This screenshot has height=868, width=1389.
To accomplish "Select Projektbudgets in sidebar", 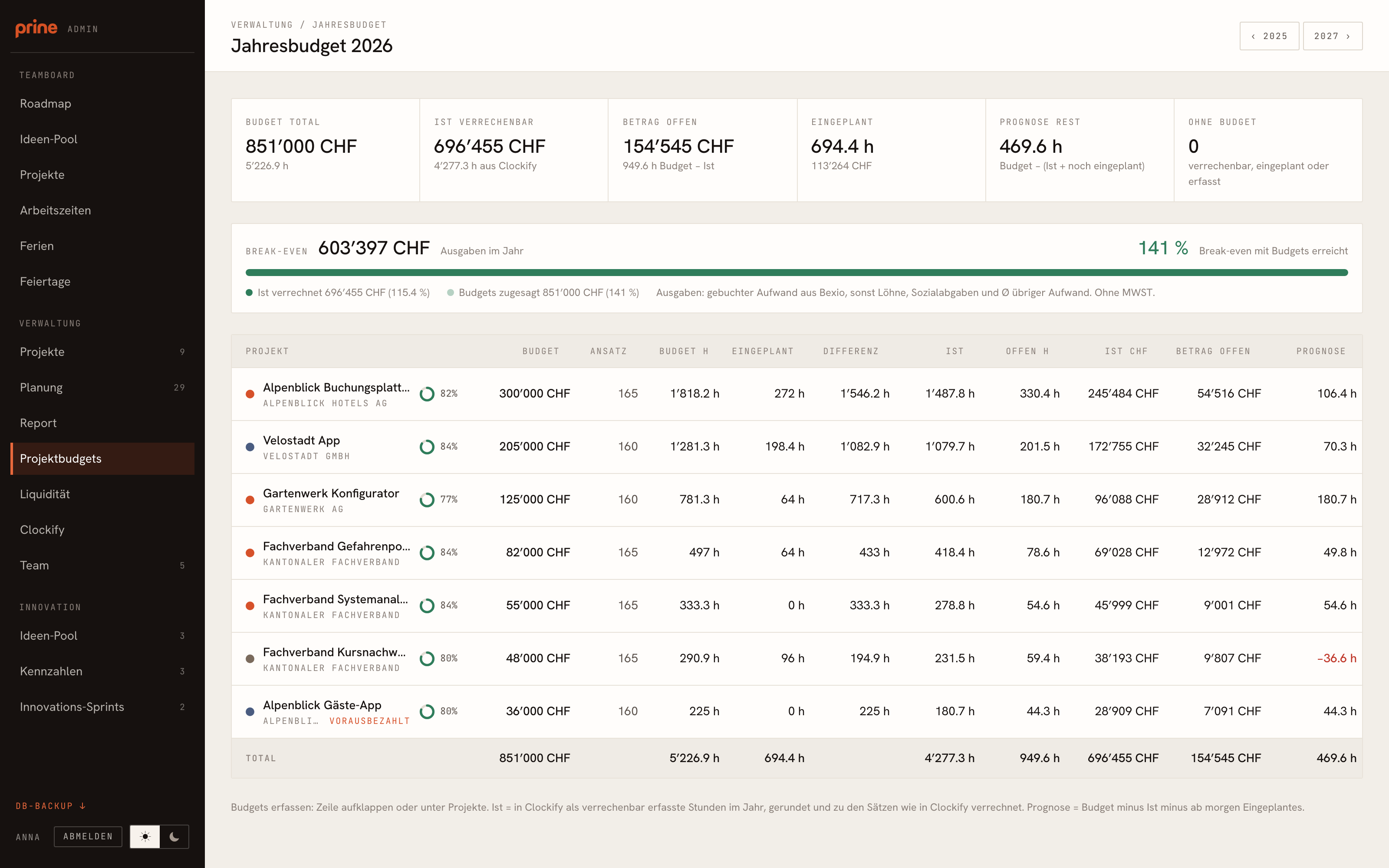I will pyautogui.click(x=102, y=459).
